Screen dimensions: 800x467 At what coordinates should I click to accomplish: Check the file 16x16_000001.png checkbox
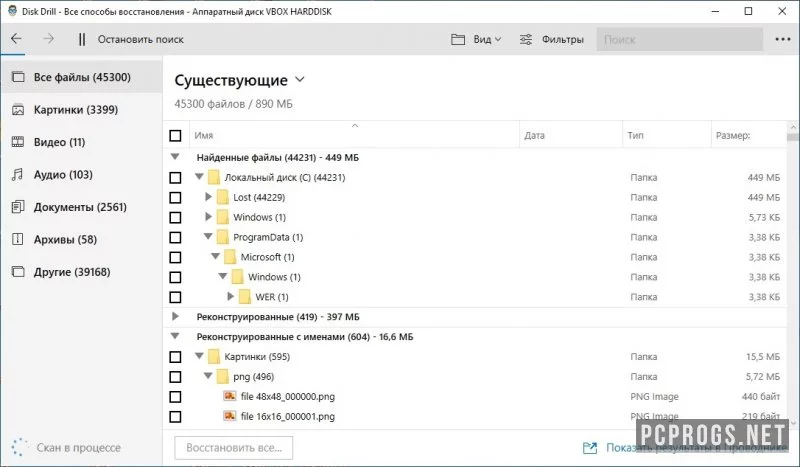[x=175, y=416]
